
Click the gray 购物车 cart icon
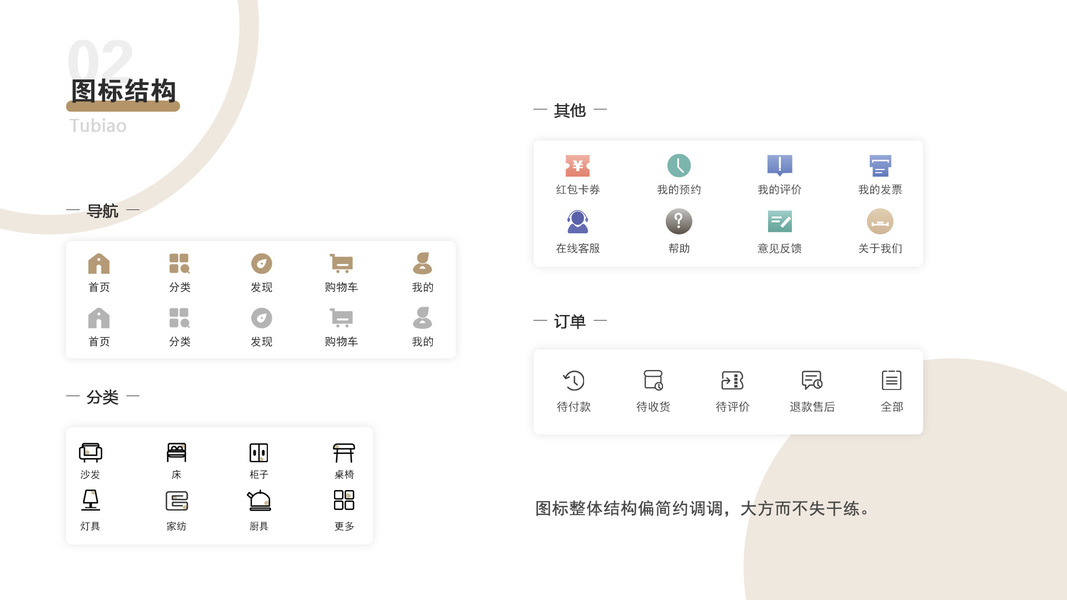click(341, 318)
